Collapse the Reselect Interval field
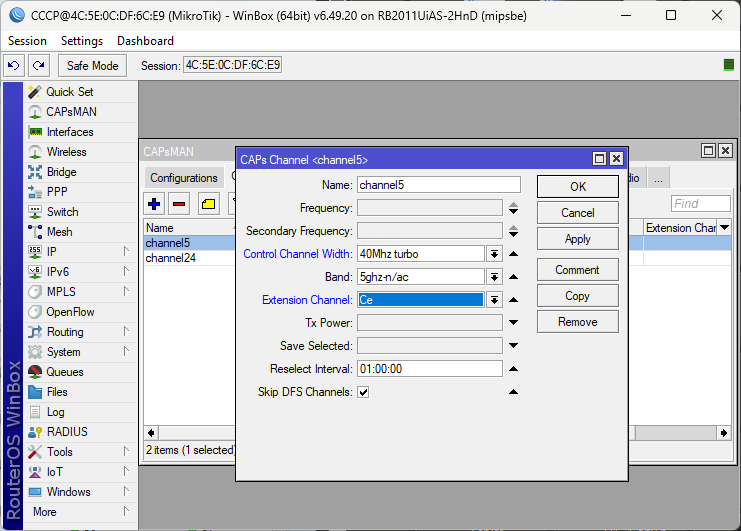 click(514, 368)
